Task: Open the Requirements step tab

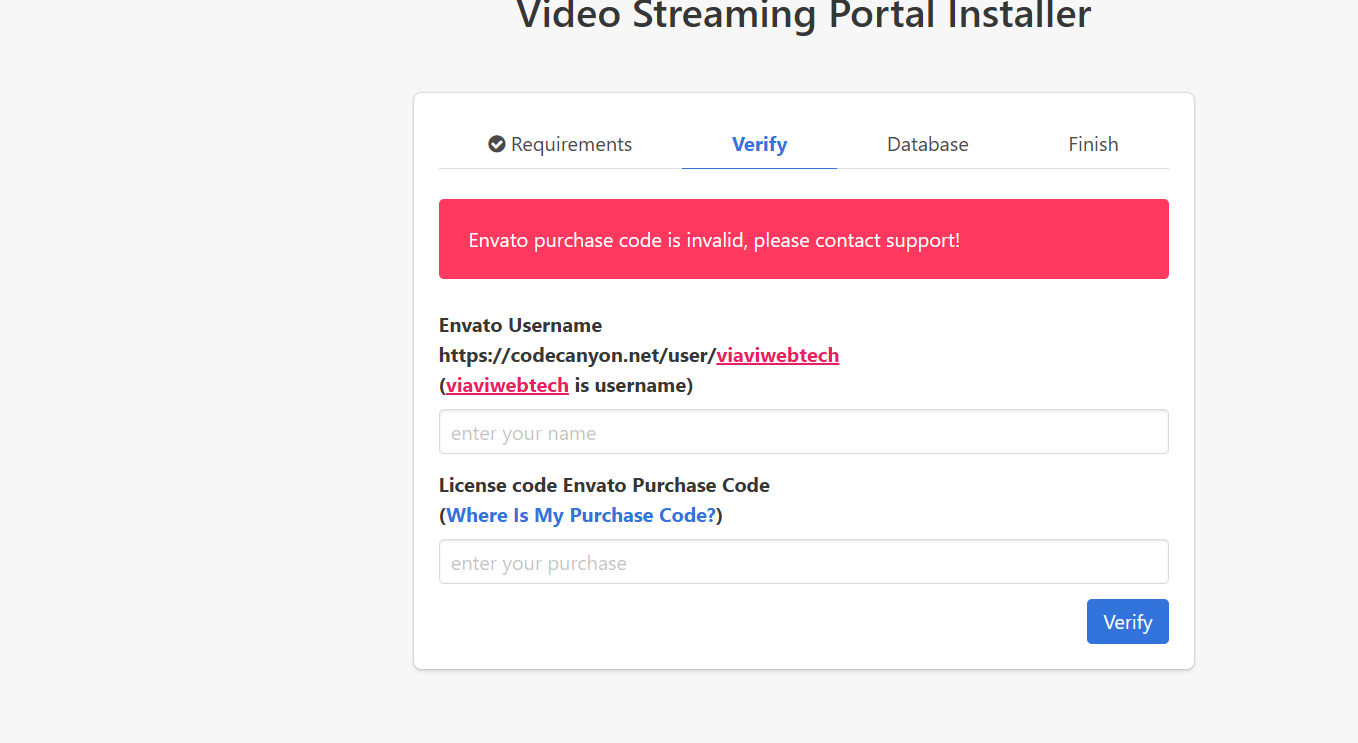Action: (x=560, y=144)
